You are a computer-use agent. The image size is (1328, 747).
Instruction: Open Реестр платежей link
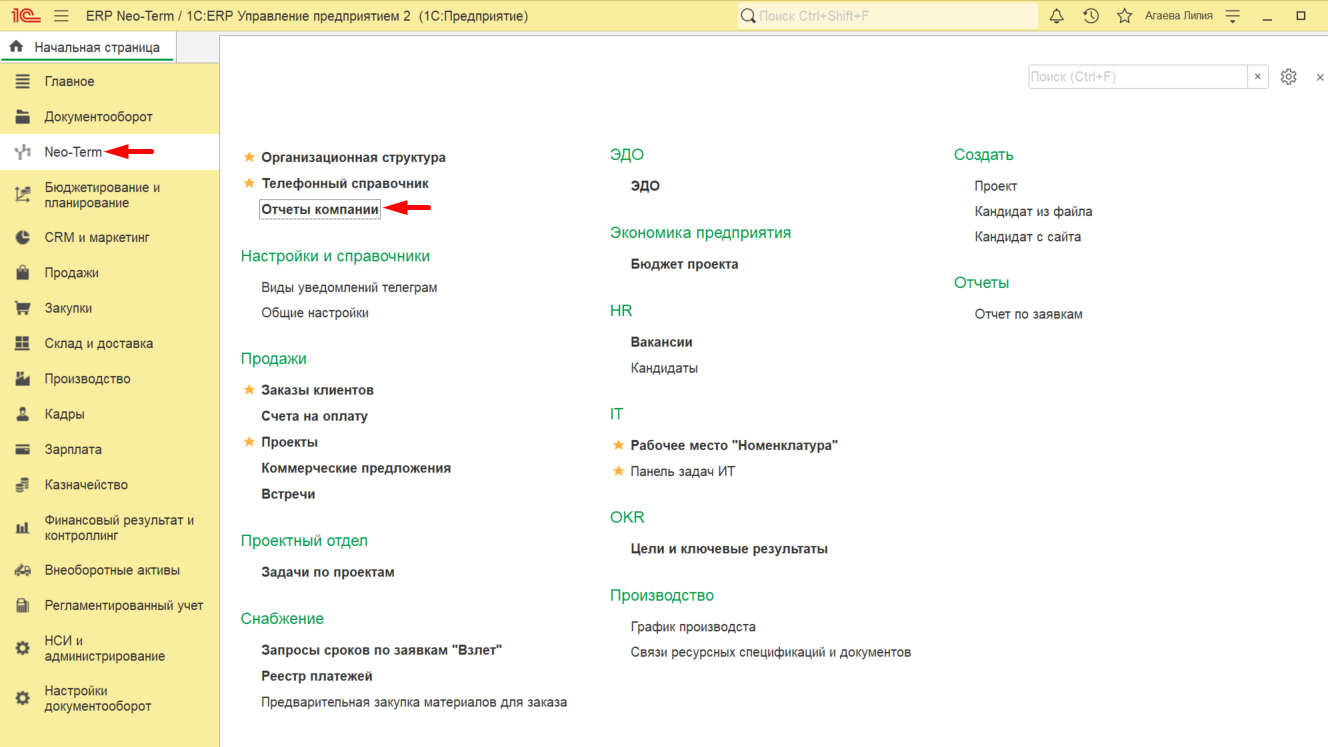pyautogui.click(x=317, y=676)
